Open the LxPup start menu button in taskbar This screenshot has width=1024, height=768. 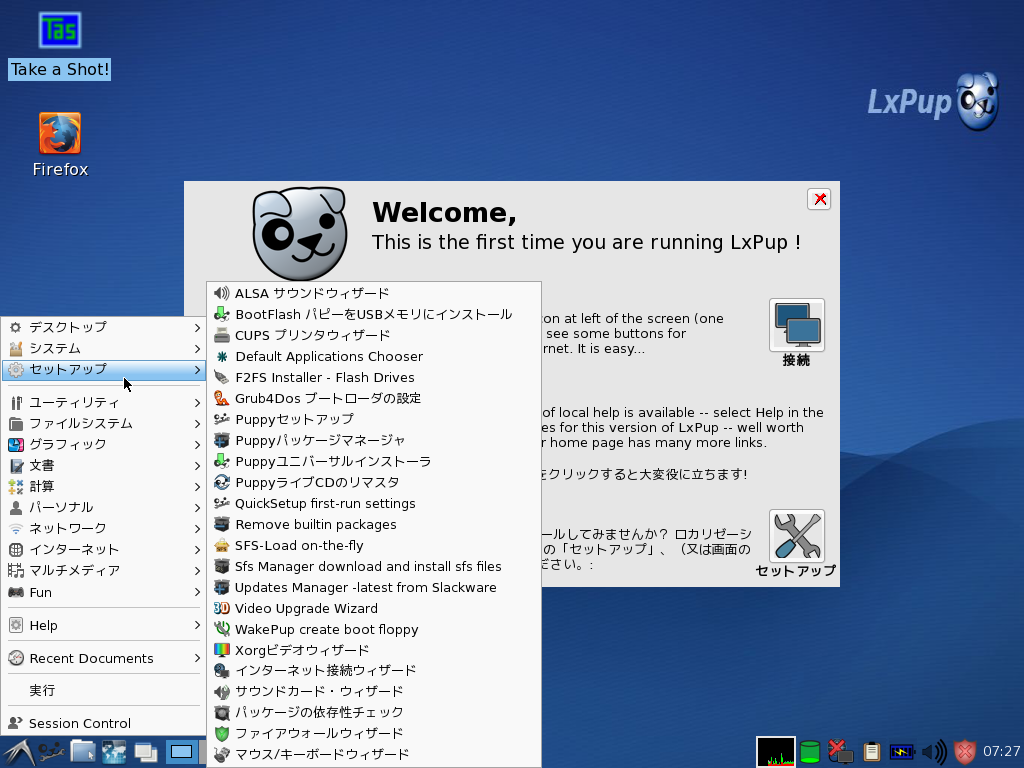point(18,752)
